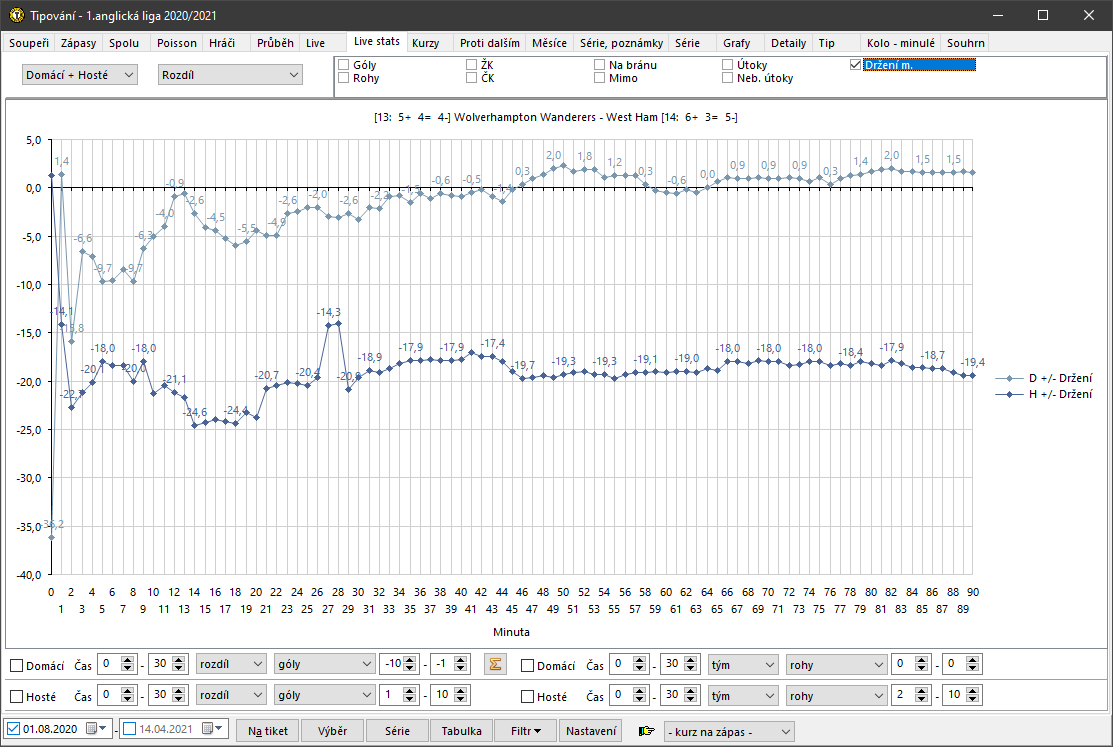Open calendar picker for start date 01.08.2020
The width and height of the screenshot is (1113, 747).
(93, 730)
